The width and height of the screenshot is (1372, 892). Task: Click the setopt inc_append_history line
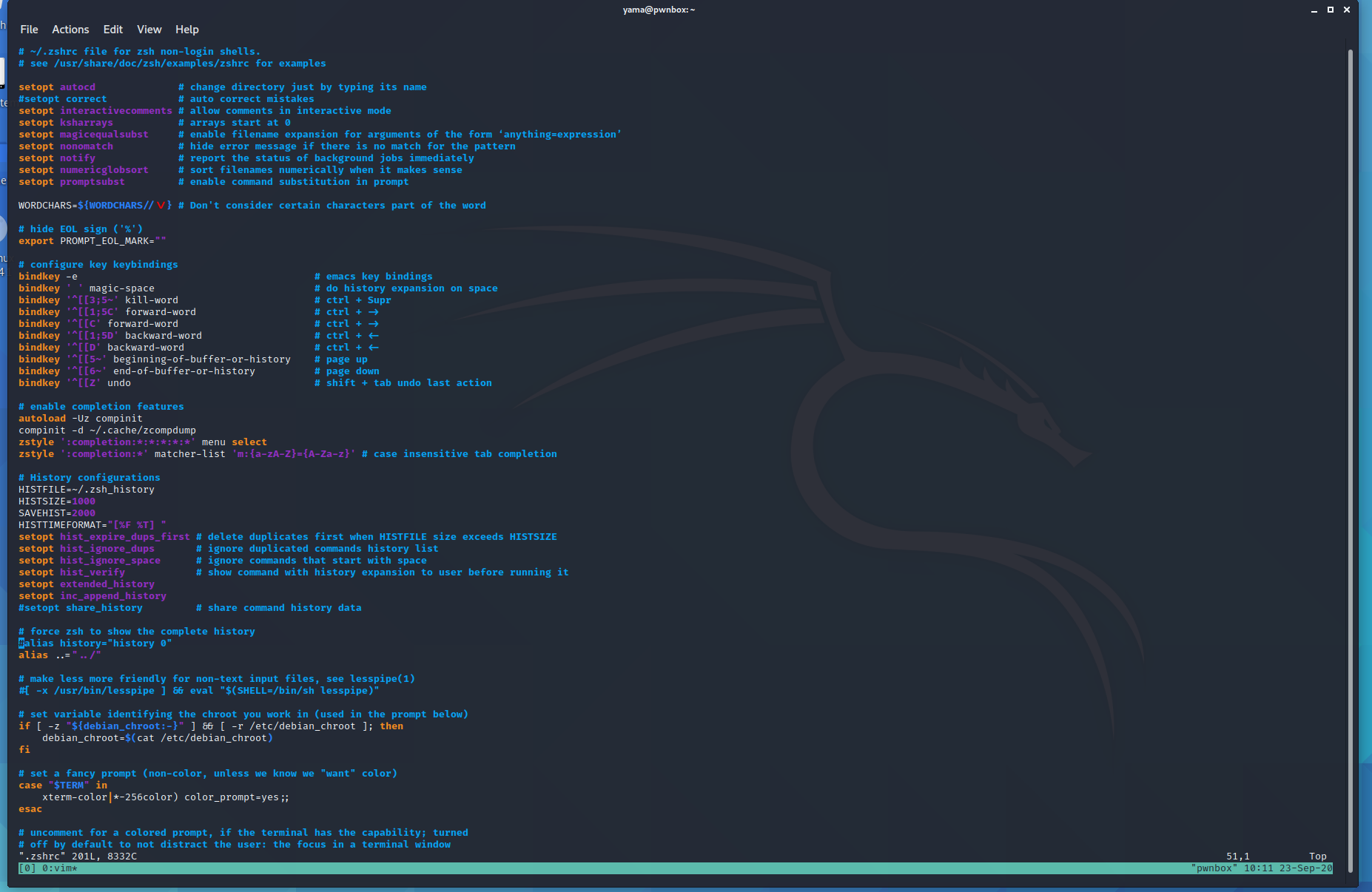[93, 596]
